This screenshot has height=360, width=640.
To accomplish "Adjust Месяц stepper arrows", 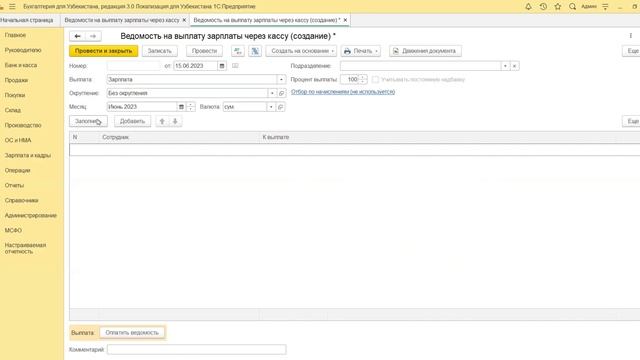I will point(191,107).
